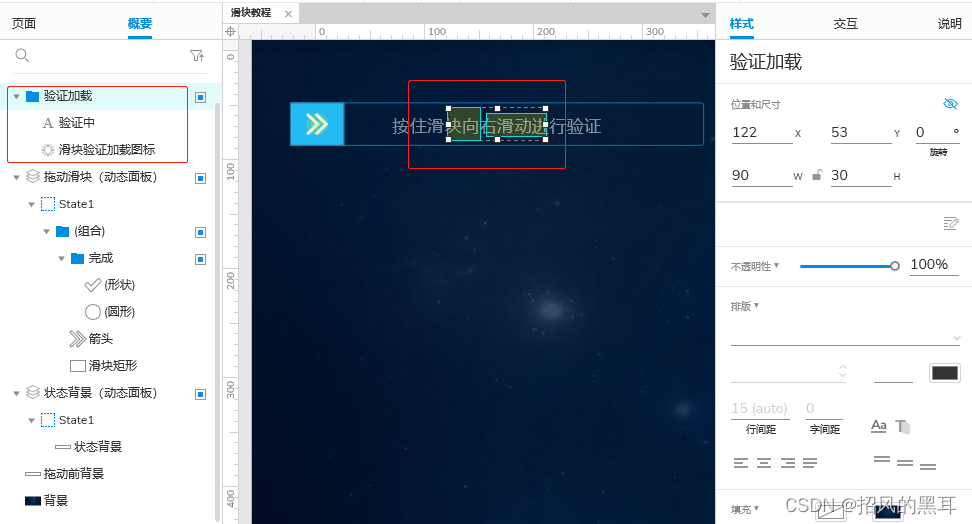972x524 pixels.
Task: Click the blue double-arrow slider block on canvas
Action: pyautogui.click(x=317, y=124)
